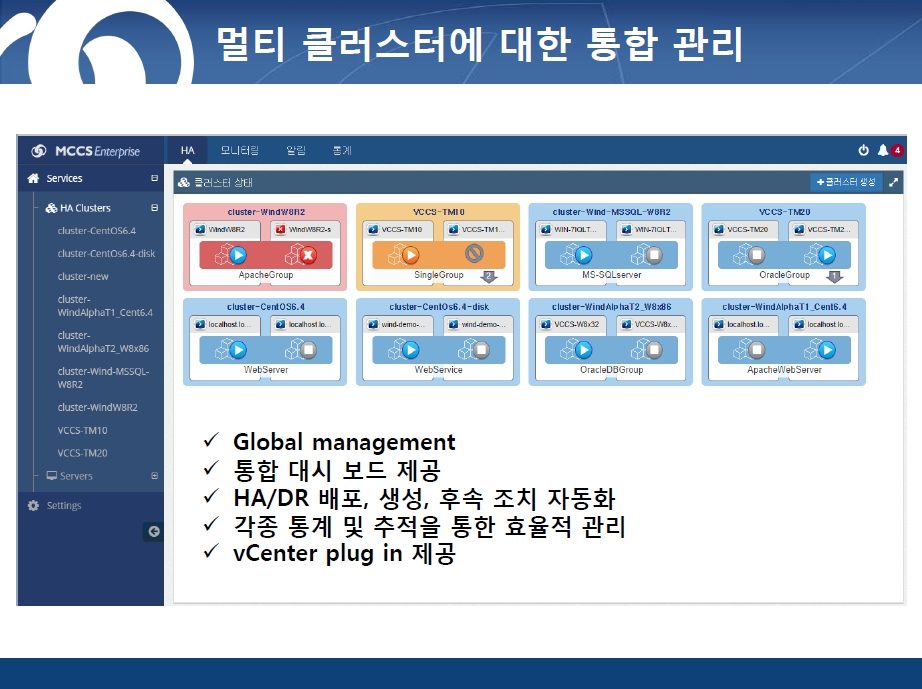Click the MCCS Enterprise logo

pos(86,151)
